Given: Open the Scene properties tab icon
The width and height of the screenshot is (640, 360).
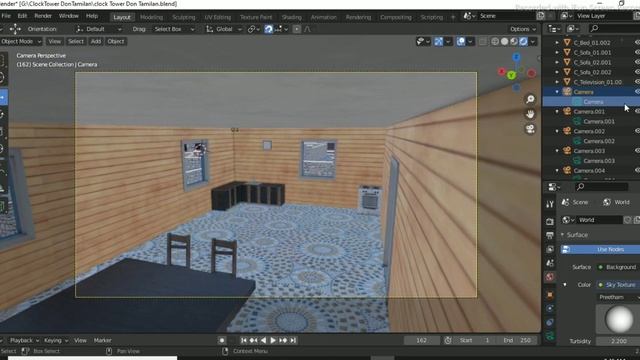Looking at the screenshot, I should pos(550,263).
